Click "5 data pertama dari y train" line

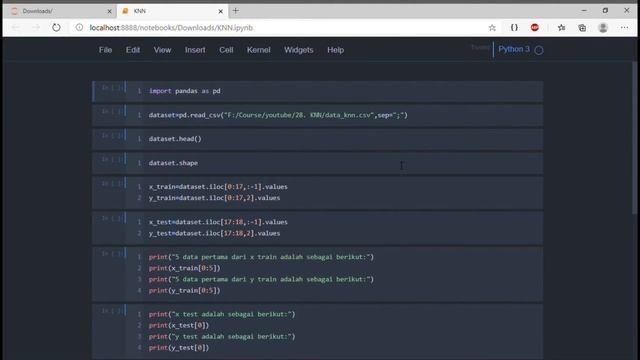click(261, 280)
